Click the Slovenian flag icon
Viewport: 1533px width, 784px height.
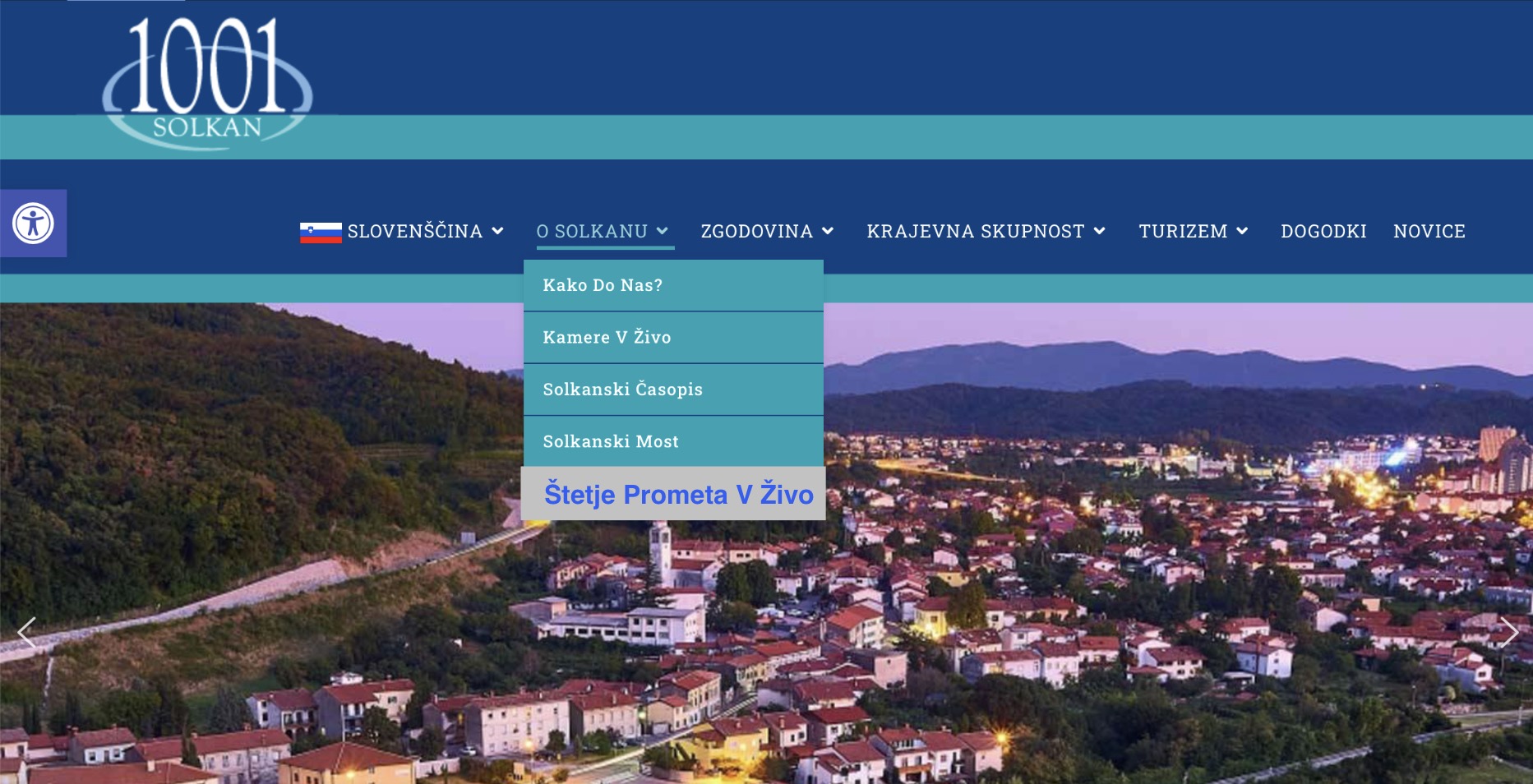321,233
